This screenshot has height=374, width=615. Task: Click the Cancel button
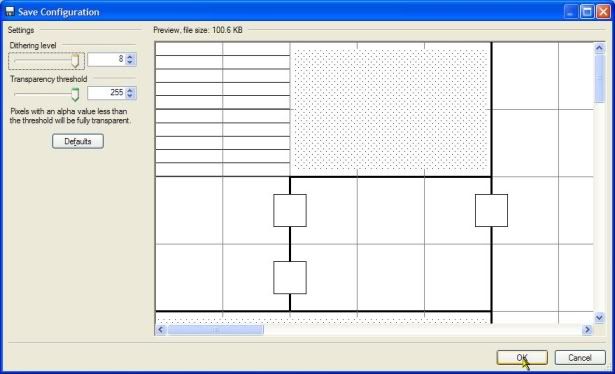point(580,357)
